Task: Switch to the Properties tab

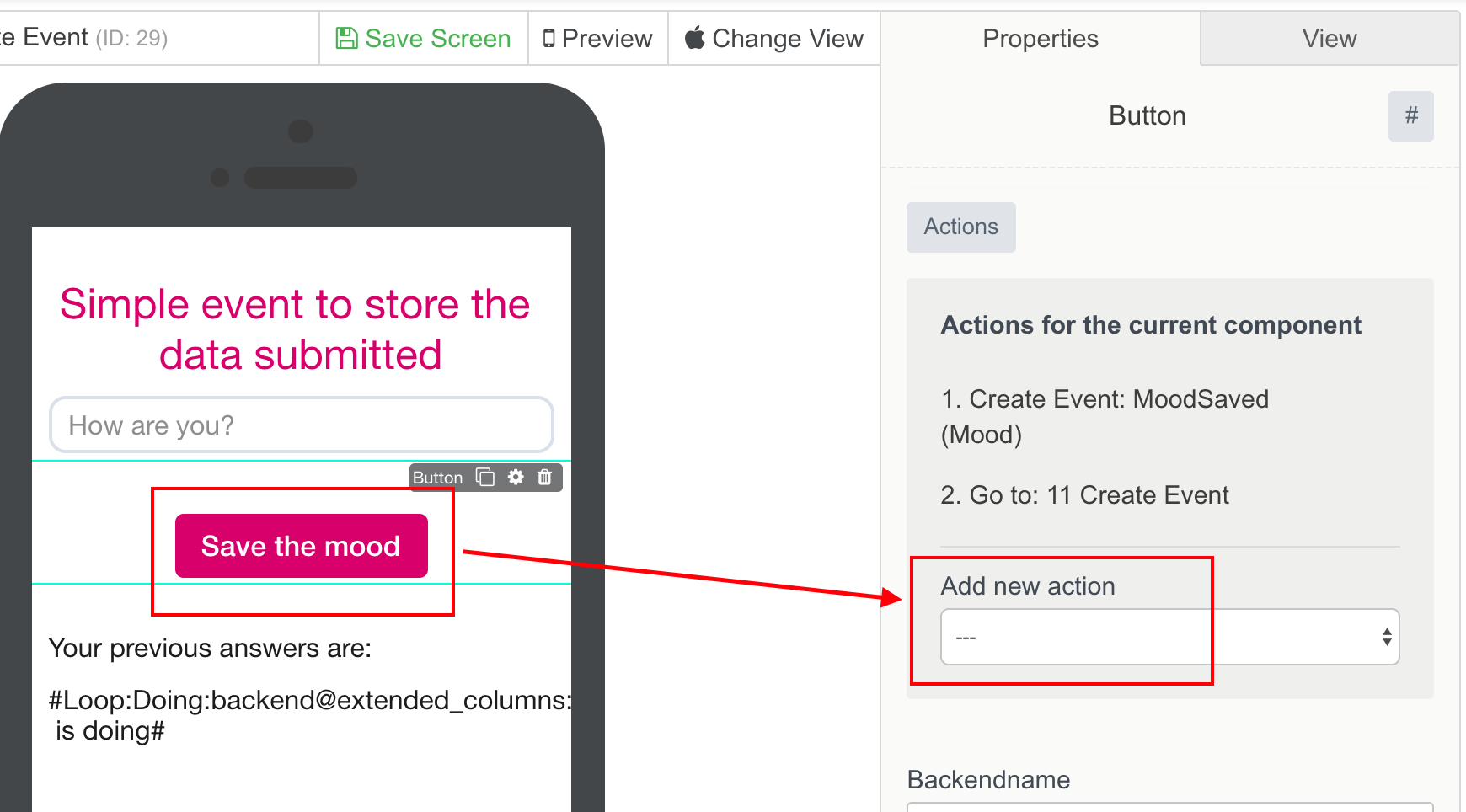Action: tap(1041, 39)
